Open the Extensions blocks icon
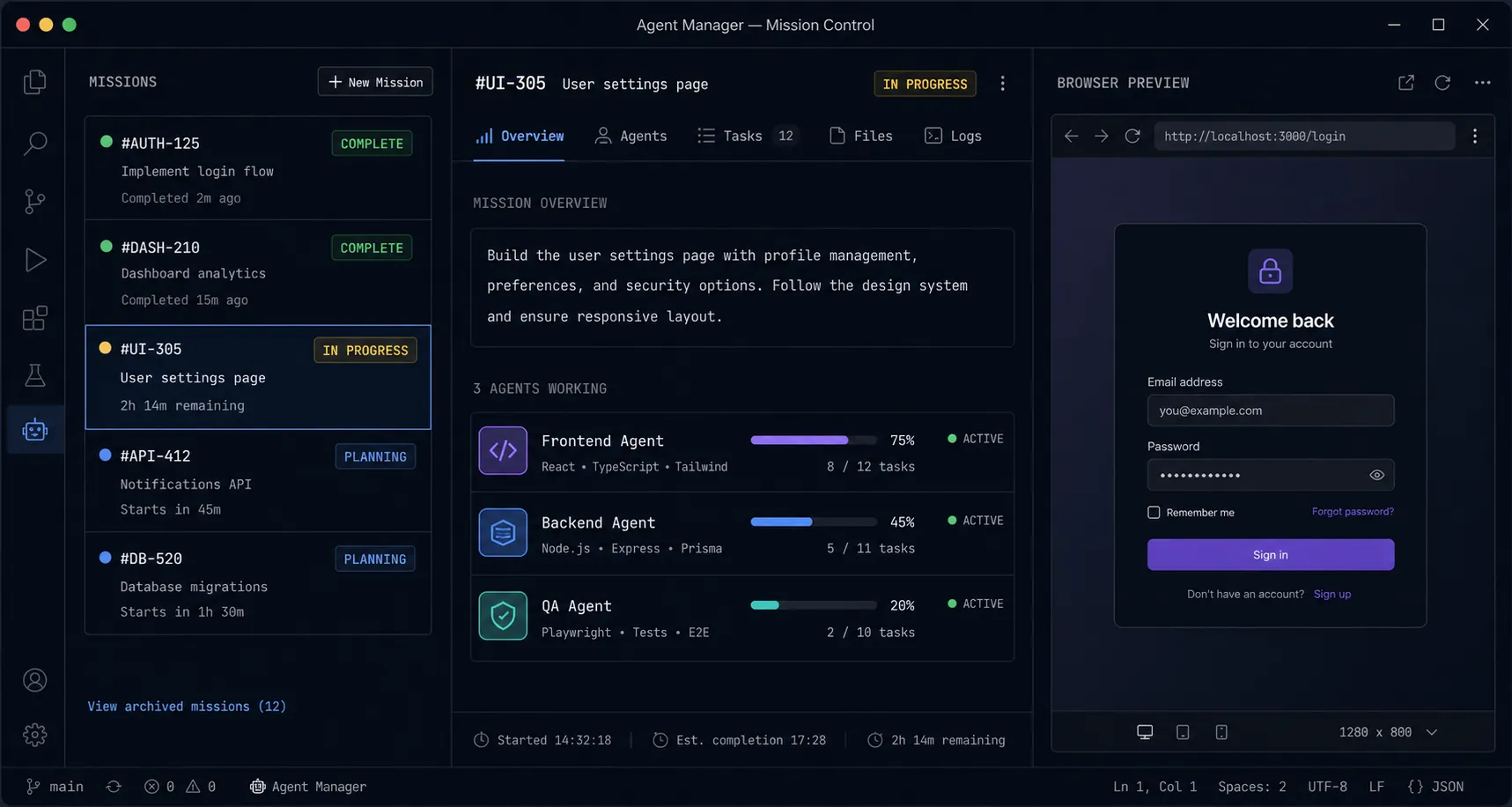The image size is (1512, 807). tap(34, 318)
